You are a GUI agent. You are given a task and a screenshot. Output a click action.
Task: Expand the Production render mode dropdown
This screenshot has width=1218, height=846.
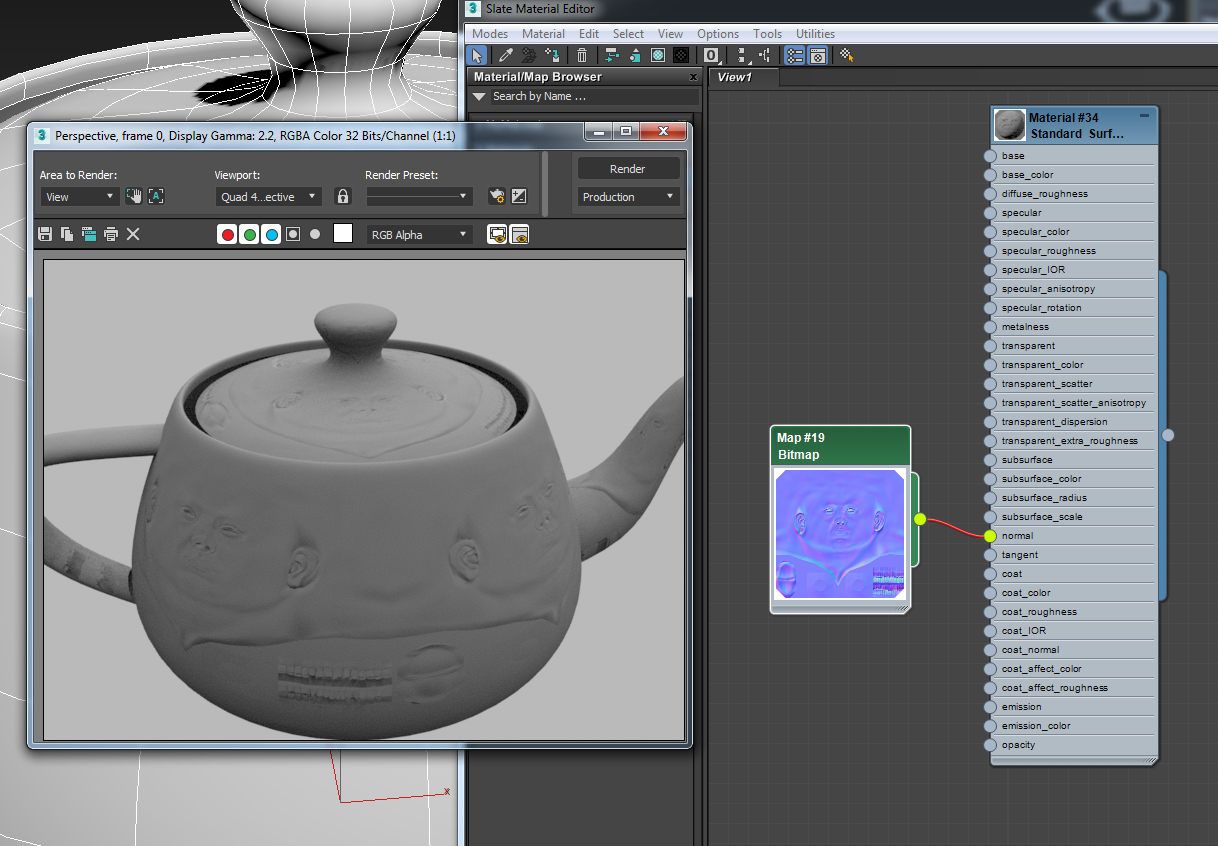(628, 197)
